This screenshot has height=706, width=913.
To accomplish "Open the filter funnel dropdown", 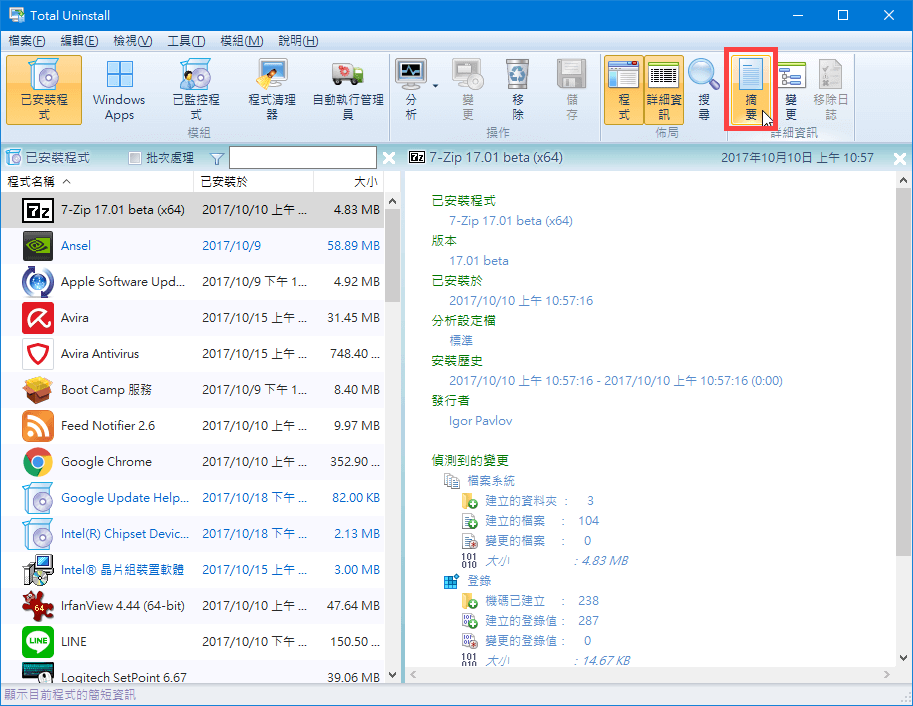I will [217, 158].
